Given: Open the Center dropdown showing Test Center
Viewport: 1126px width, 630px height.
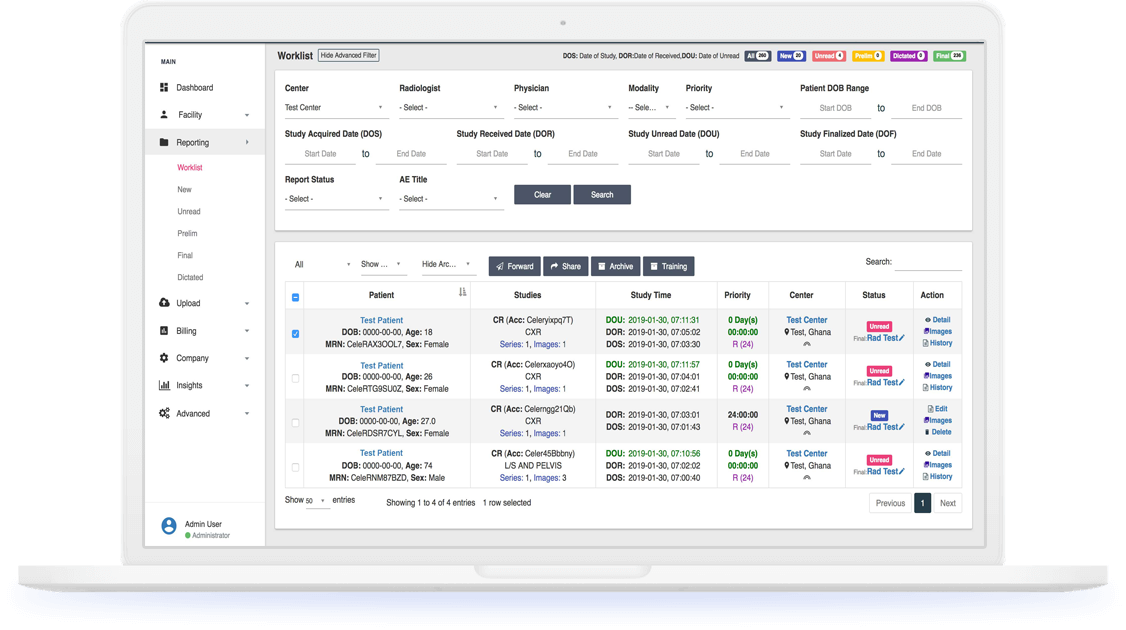Looking at the screenshot, I should coord(335,108).
